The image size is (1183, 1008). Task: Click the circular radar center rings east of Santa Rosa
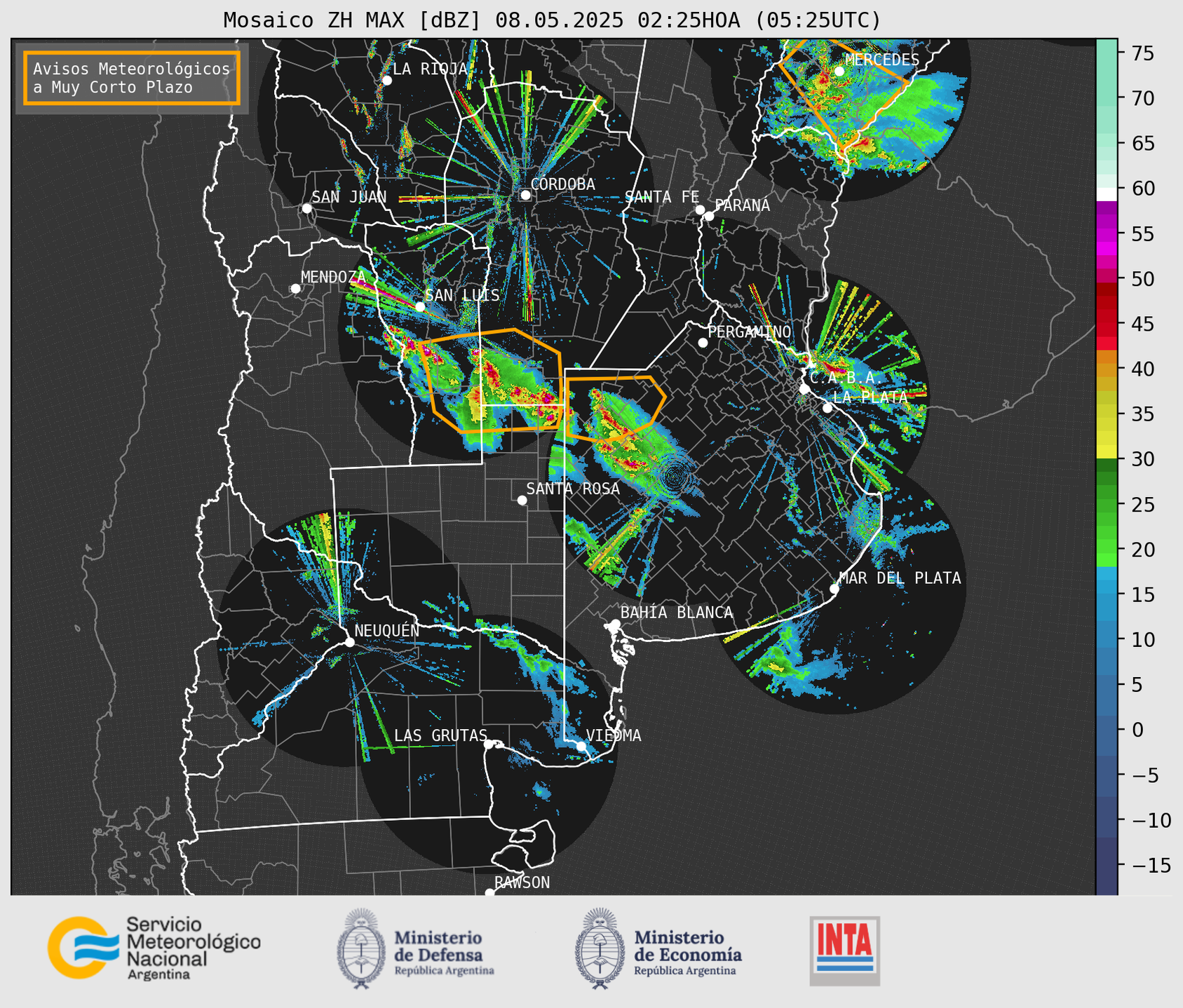point(674,477)
